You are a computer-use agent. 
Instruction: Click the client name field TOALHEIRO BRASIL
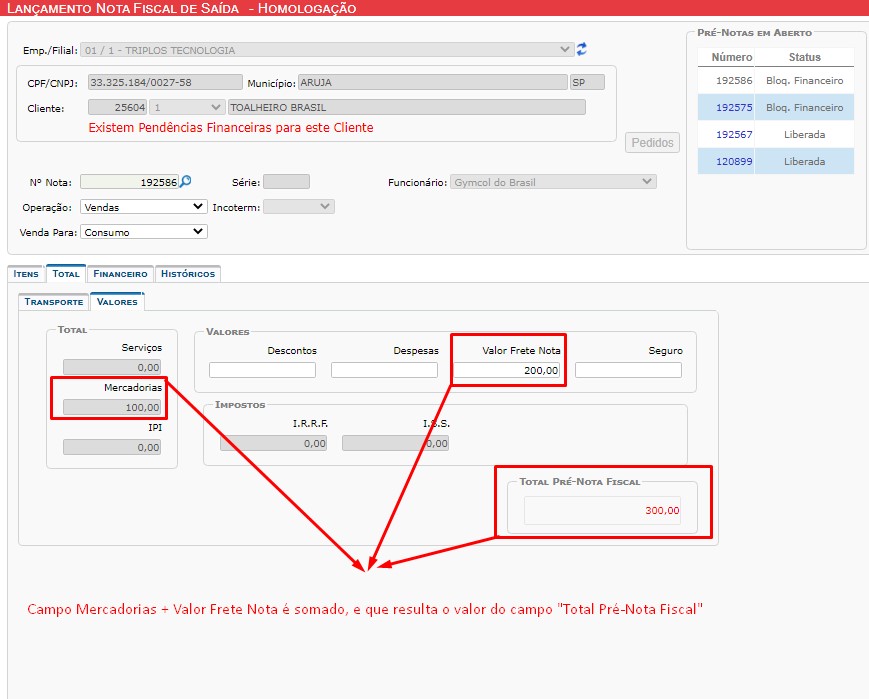[407, 107]
